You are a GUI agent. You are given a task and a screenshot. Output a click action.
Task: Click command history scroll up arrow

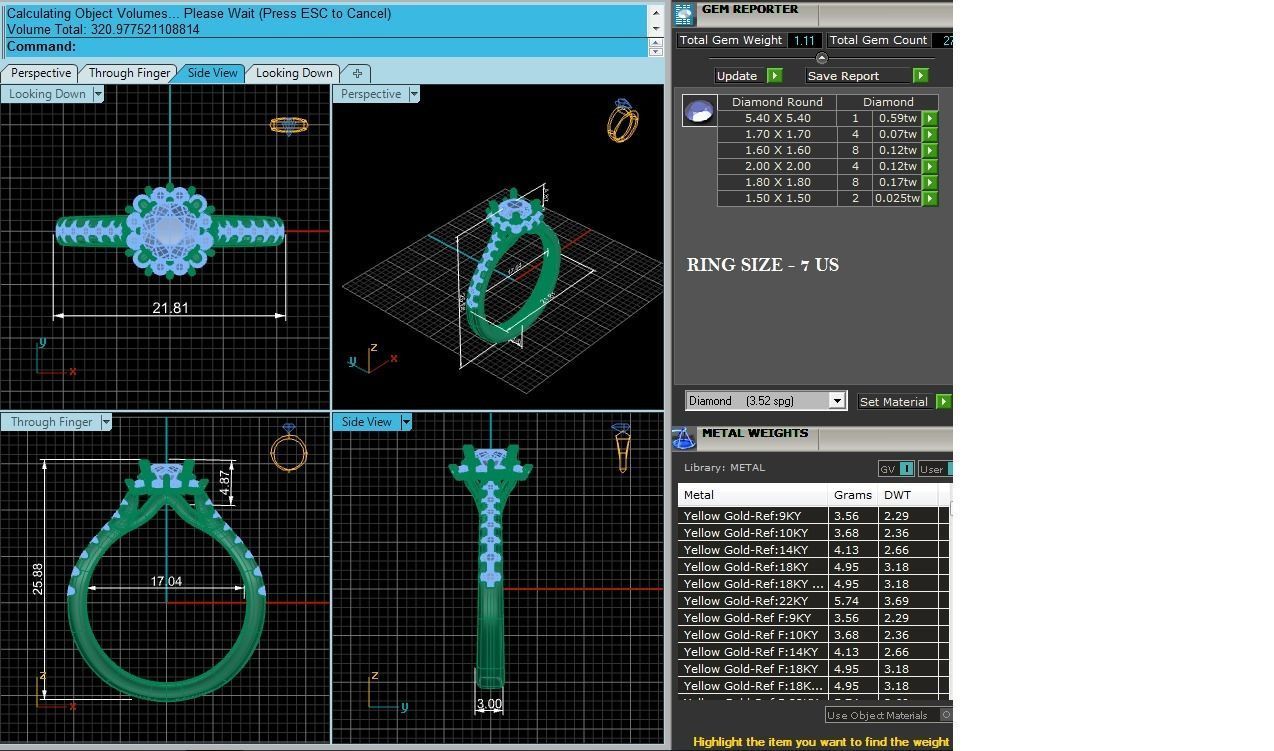pos(656,13)
